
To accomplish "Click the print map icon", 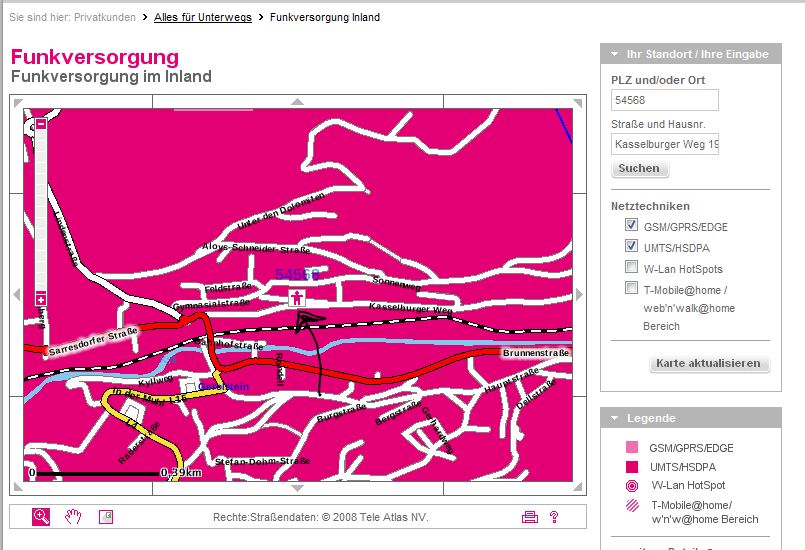I will click(530, 517).
